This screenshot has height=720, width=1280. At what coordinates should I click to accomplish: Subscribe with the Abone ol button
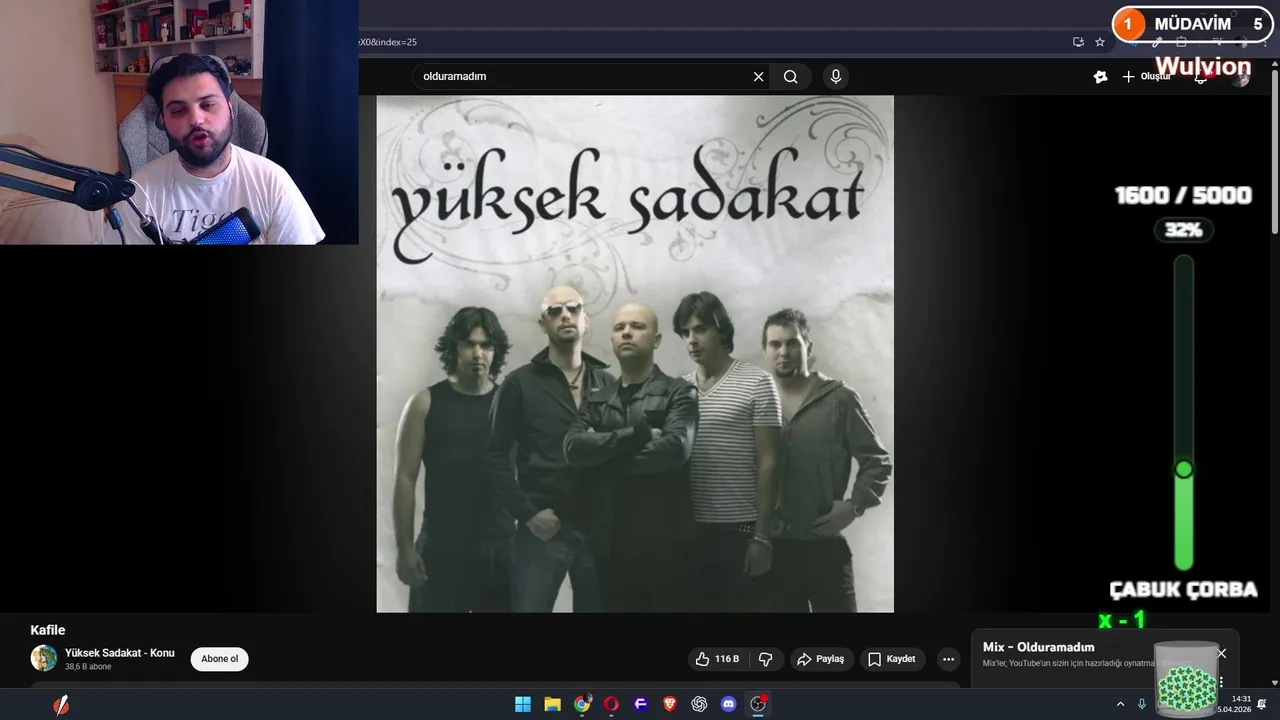[x=220, y=659]
